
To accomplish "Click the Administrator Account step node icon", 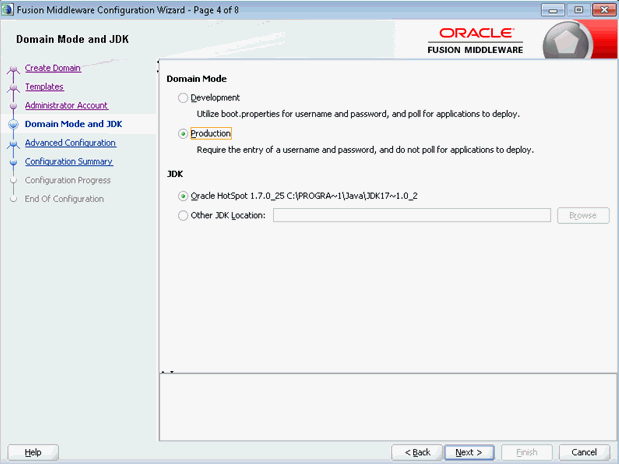I will (x=13, y=106).
